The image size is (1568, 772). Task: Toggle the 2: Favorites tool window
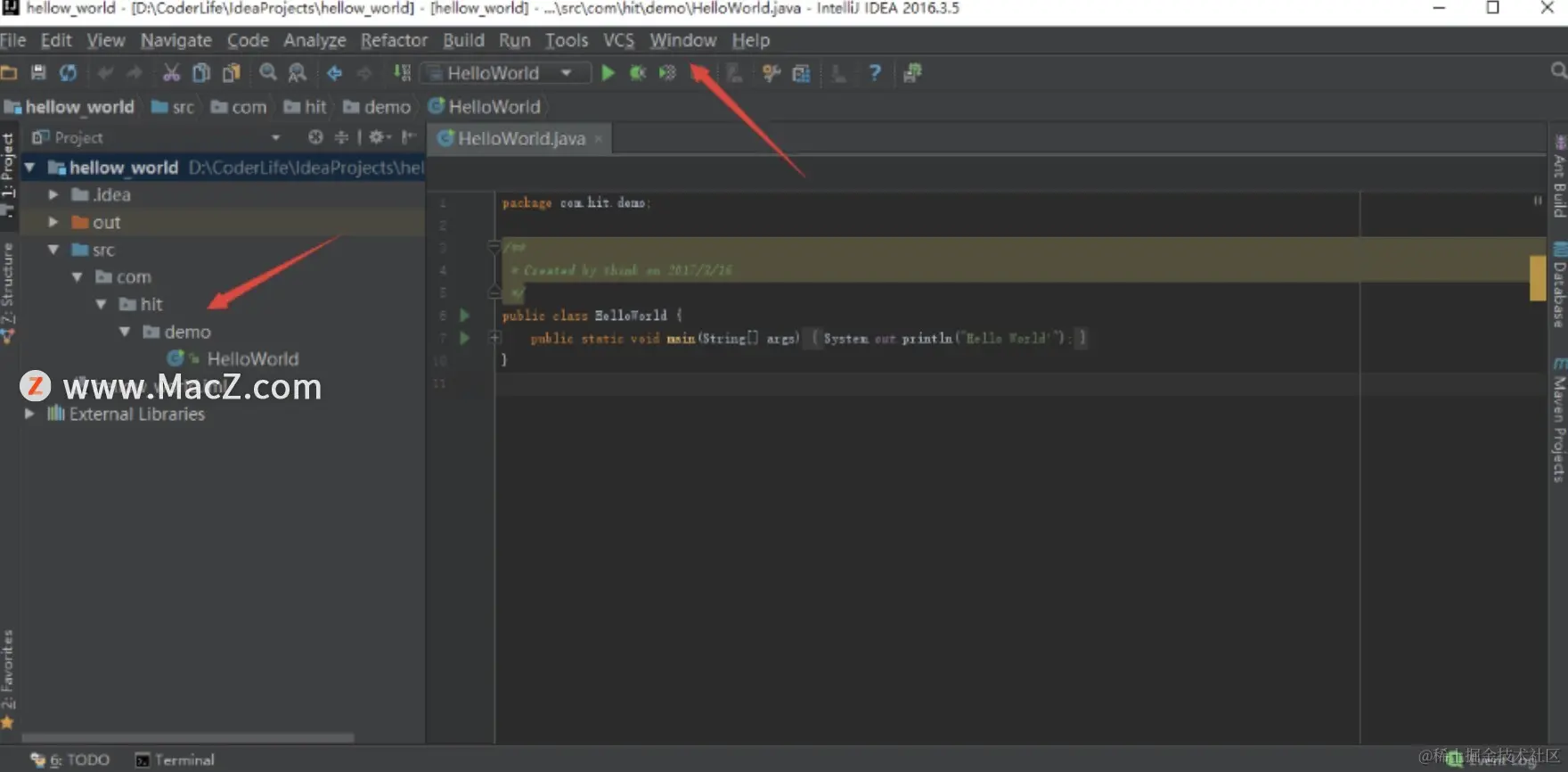tap(8, 679)
